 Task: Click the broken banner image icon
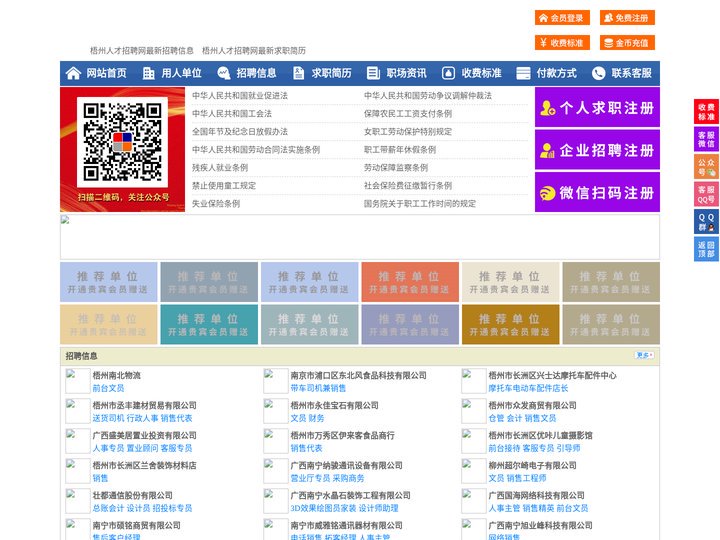tap(65, 220)
